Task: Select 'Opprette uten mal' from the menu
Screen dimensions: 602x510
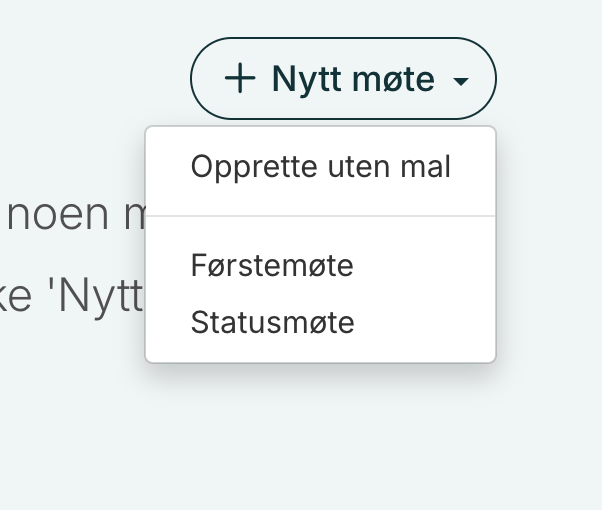Action: 320,166
